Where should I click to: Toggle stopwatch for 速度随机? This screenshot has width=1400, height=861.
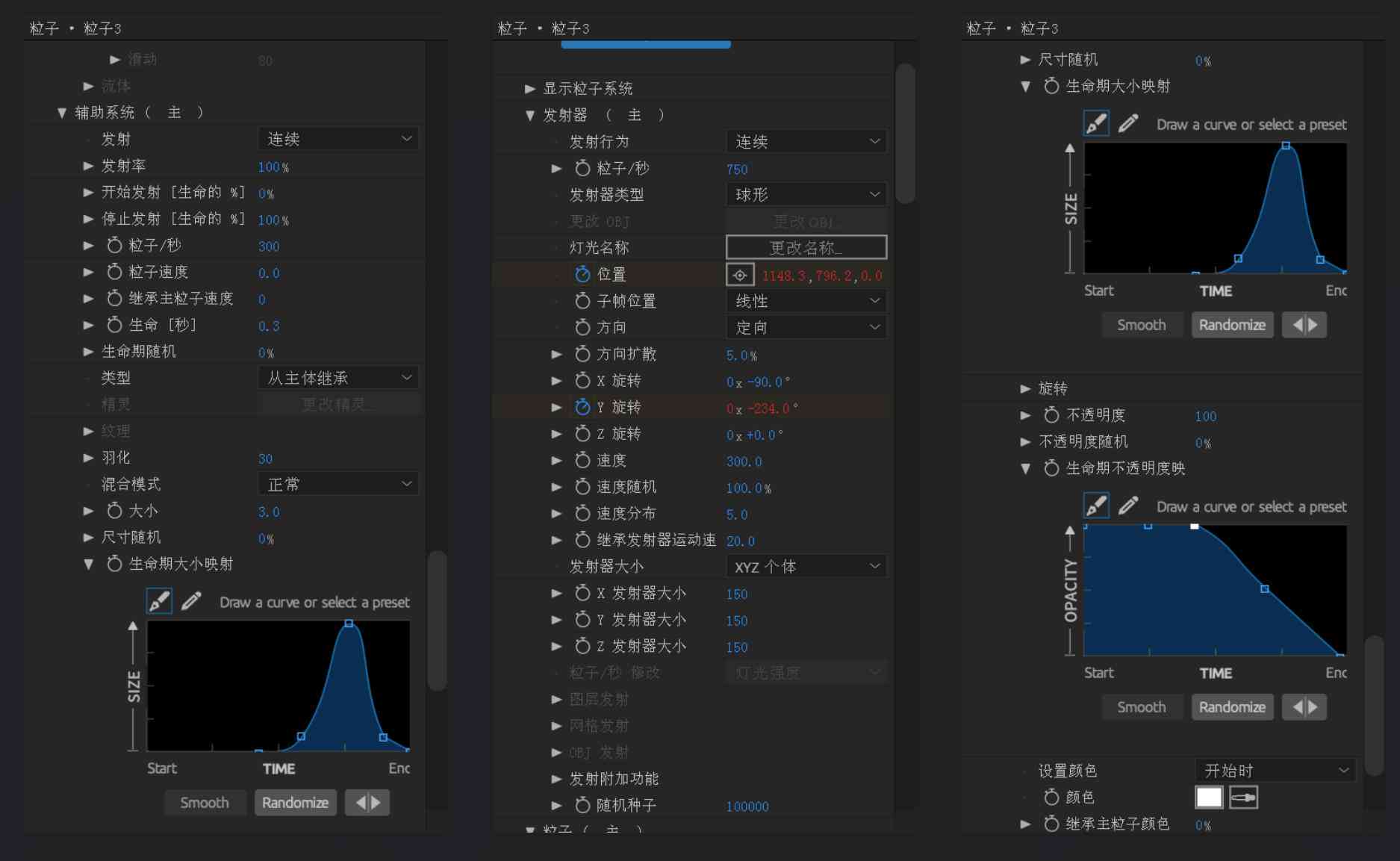(582, 487)
